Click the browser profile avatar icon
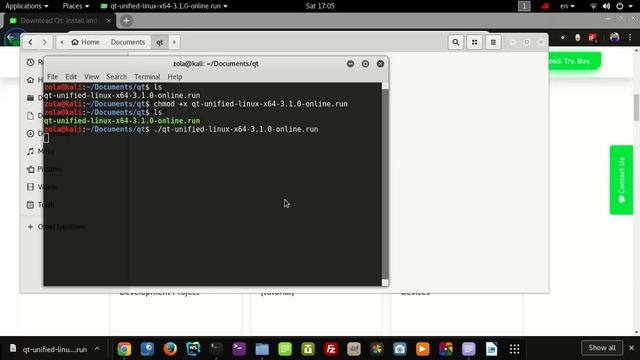 (614, 38)
